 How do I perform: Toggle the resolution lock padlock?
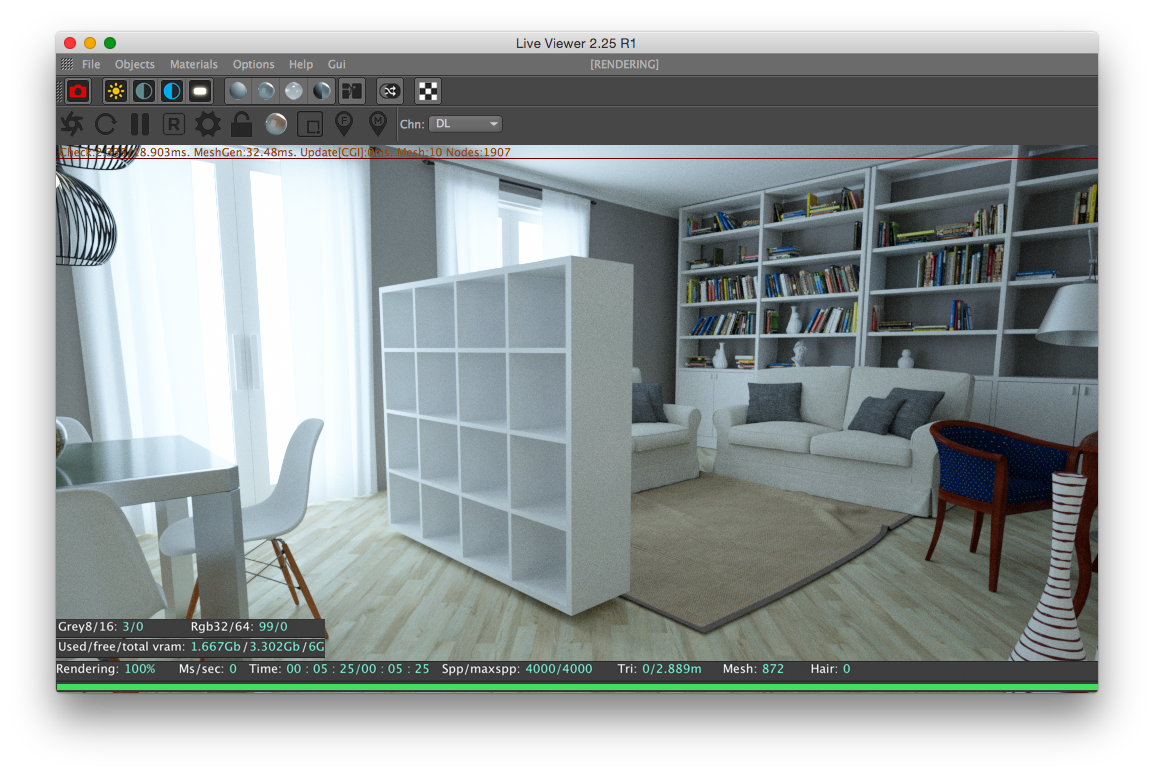(x=241, y=124)
